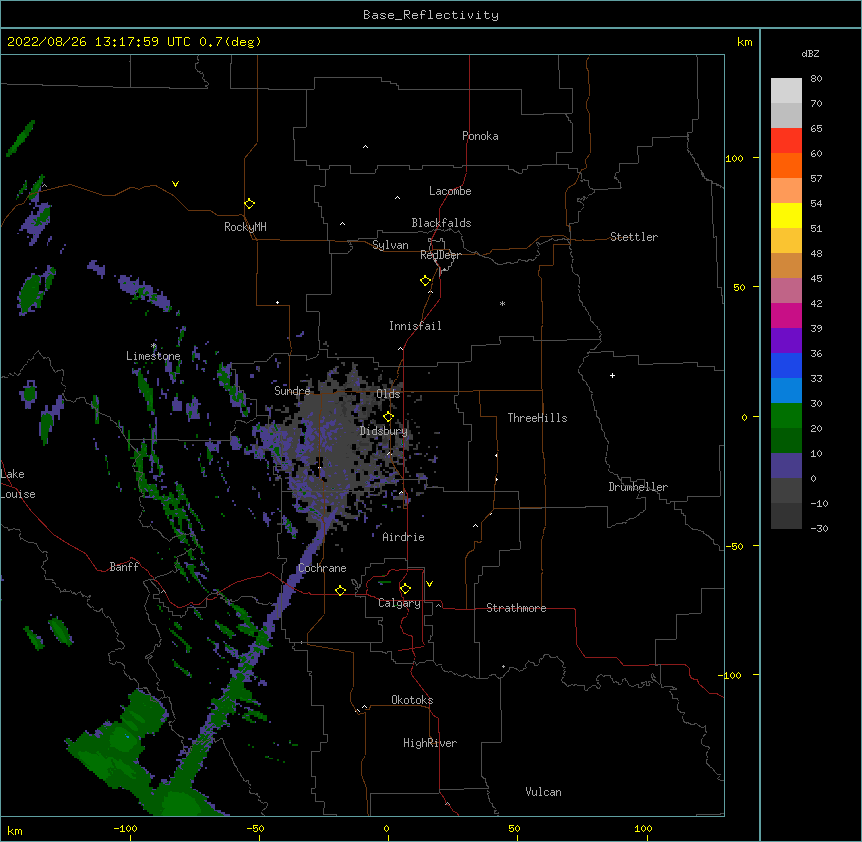Click the white plus marker north of Drumheller
The width and height of the screenshot is (862, 842).
click(x=612, y=375)
